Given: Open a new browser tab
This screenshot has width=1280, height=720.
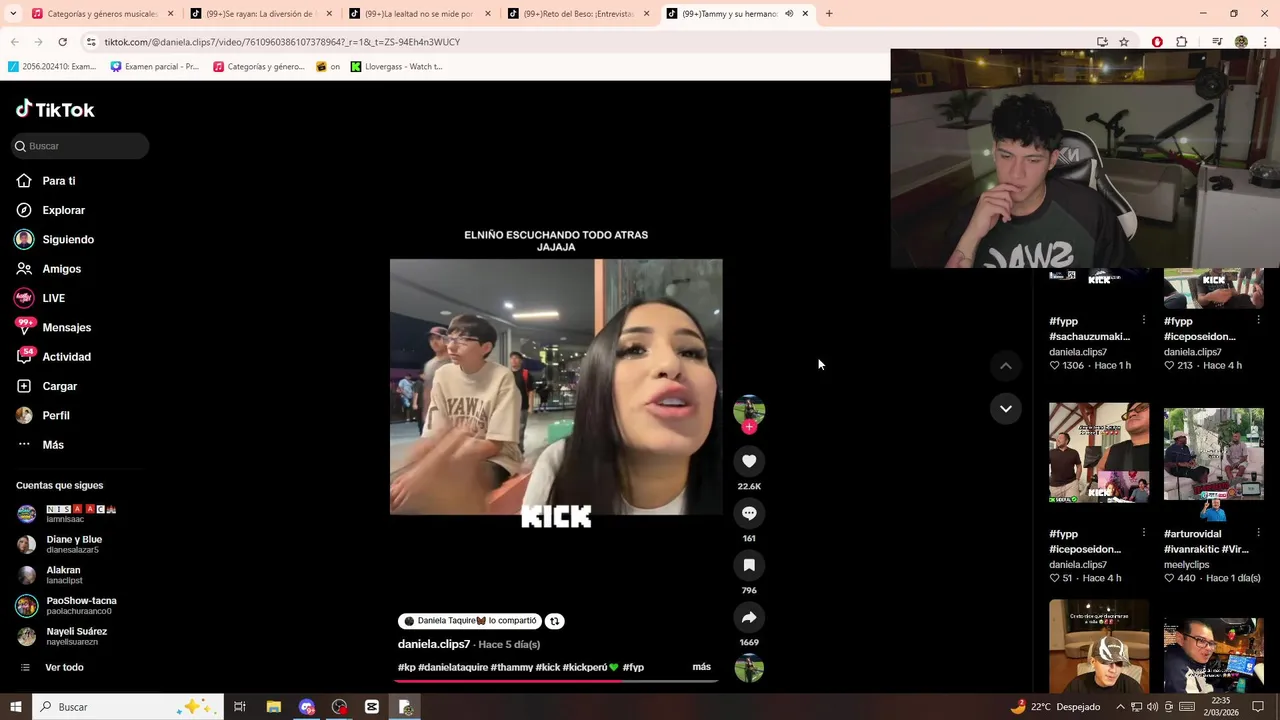Looking at the screenshot, I should click(x=829, y=14).
